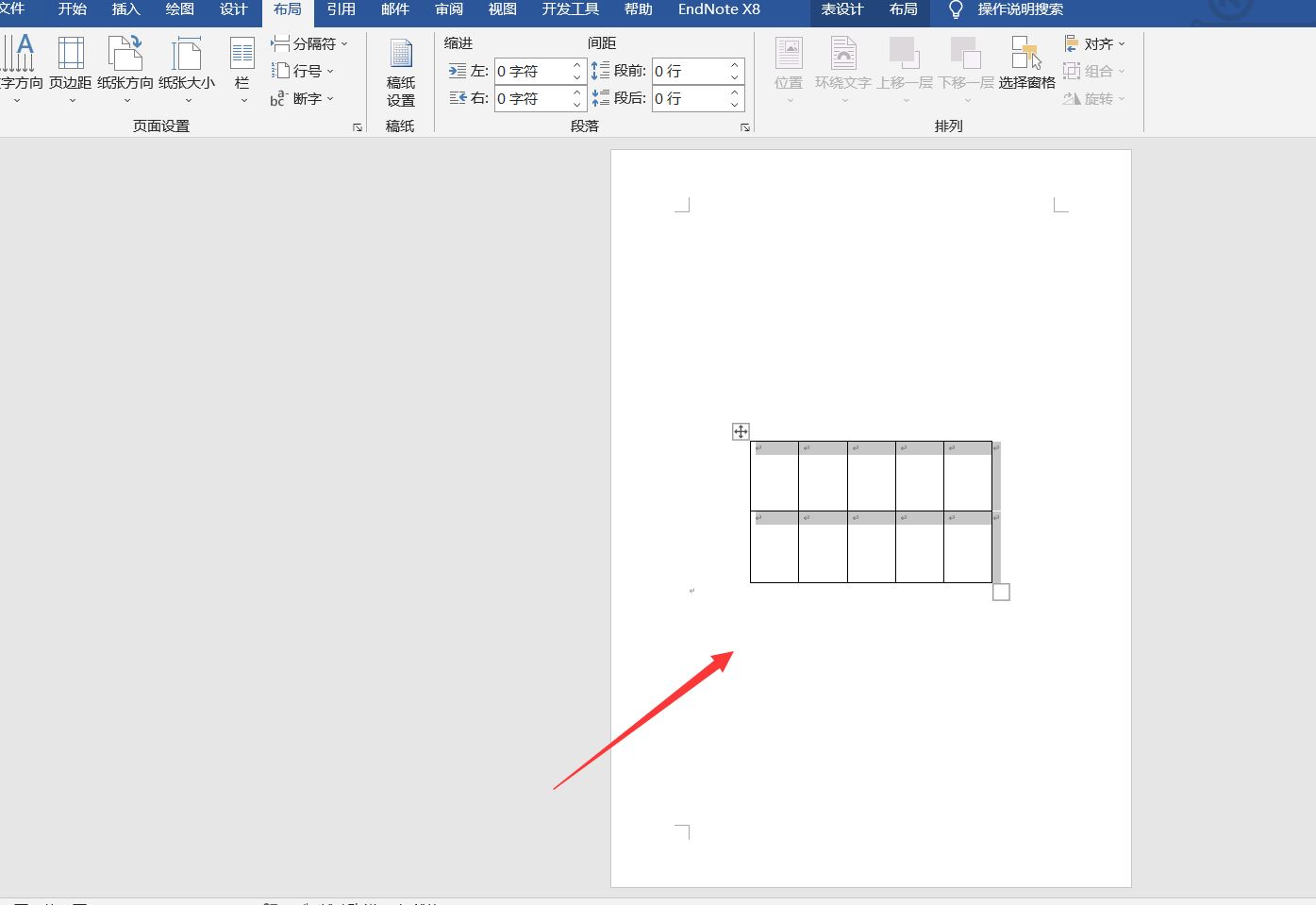Open the Align (对齐) dropdown

point(1094,43)
